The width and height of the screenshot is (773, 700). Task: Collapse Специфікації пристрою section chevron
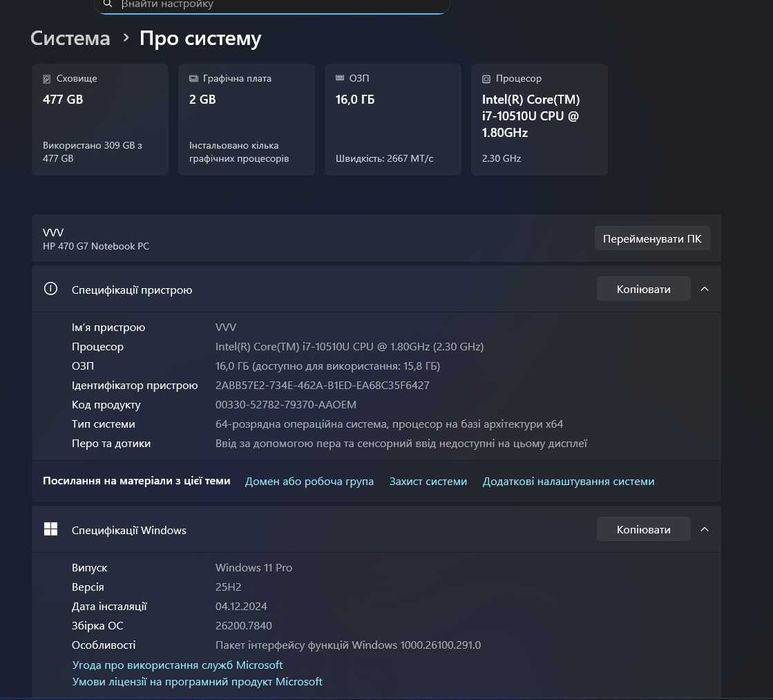(x=704, y=289)
